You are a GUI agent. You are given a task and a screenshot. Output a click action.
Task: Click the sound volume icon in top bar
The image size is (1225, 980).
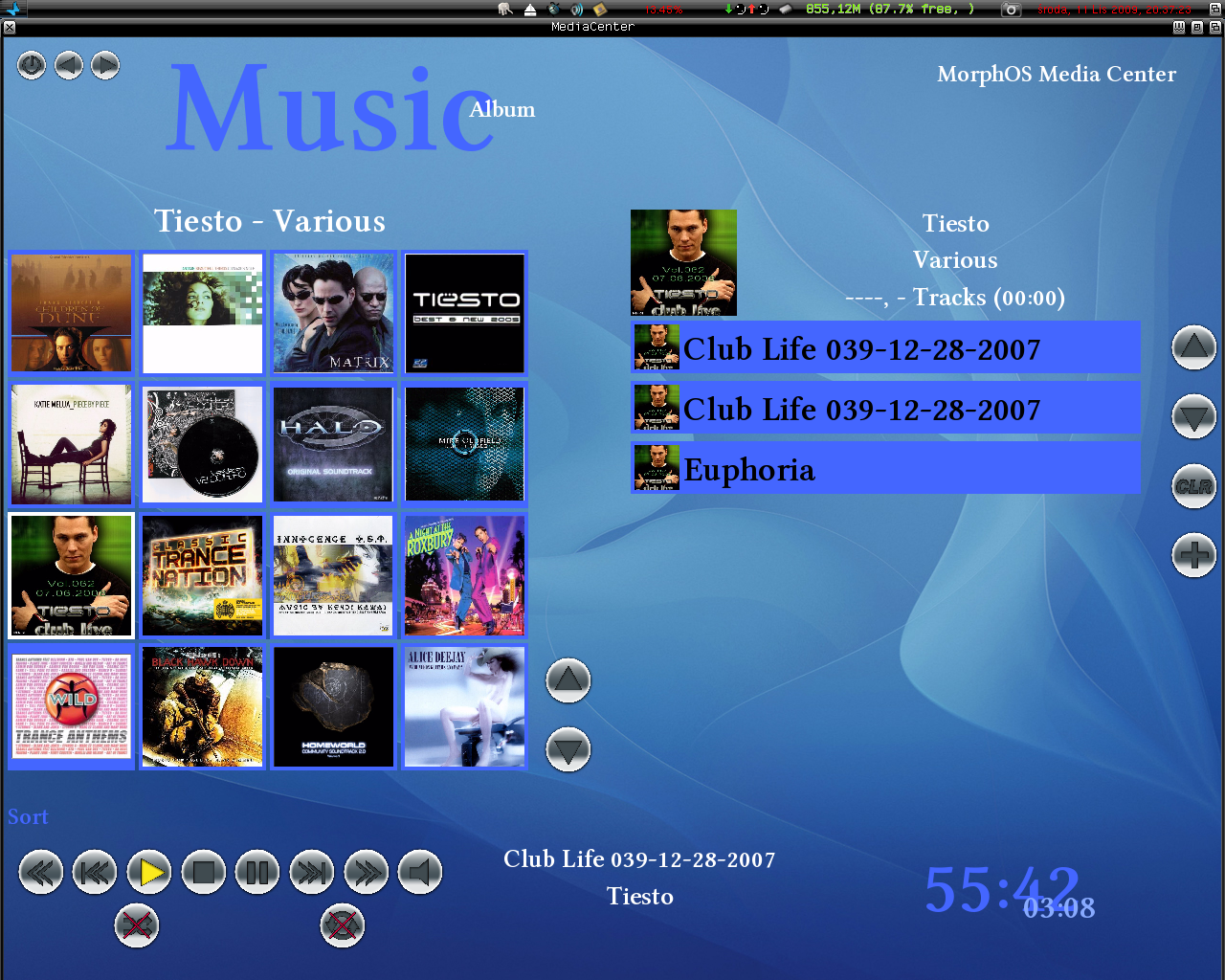point(576,9)
